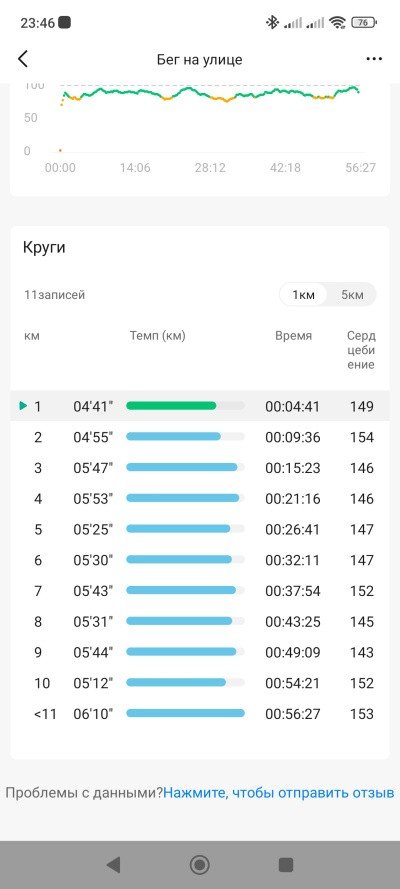Viewport: 400px width, 889px height.
Task: Tap Android back navigation triangle
Action: click(113, 864)
